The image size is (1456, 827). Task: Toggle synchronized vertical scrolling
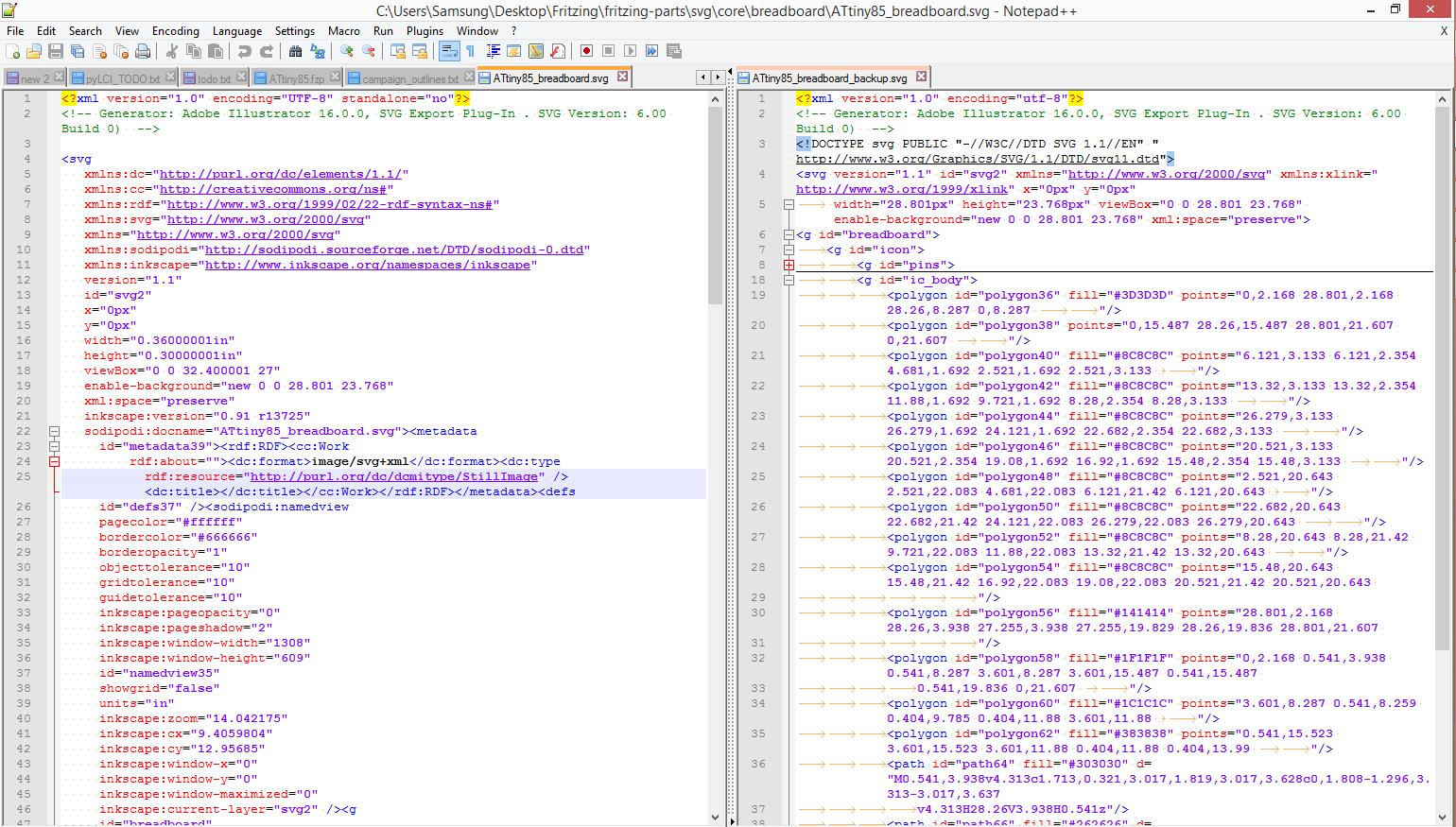[398, 51]
